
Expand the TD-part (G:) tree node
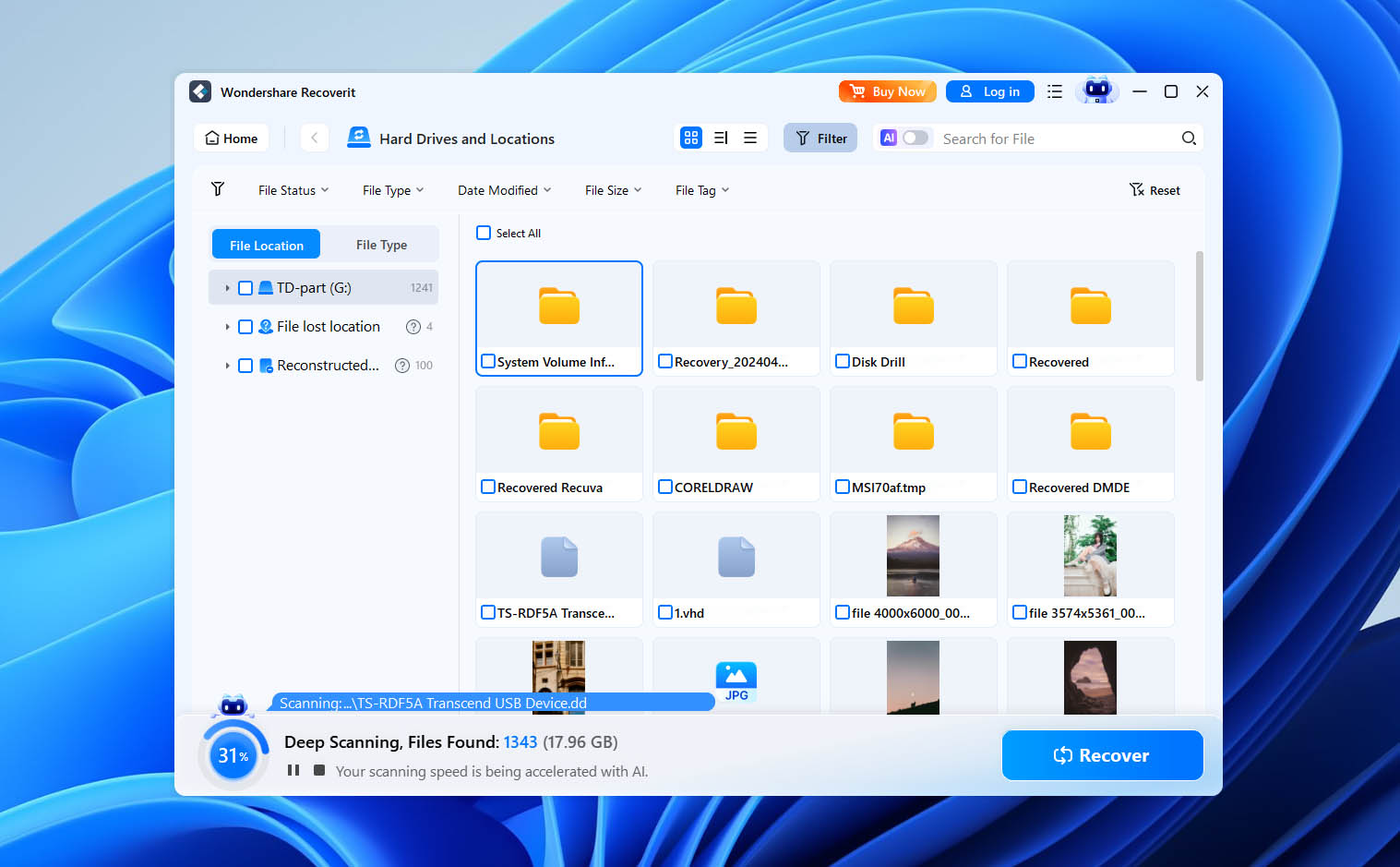[227, 288]
